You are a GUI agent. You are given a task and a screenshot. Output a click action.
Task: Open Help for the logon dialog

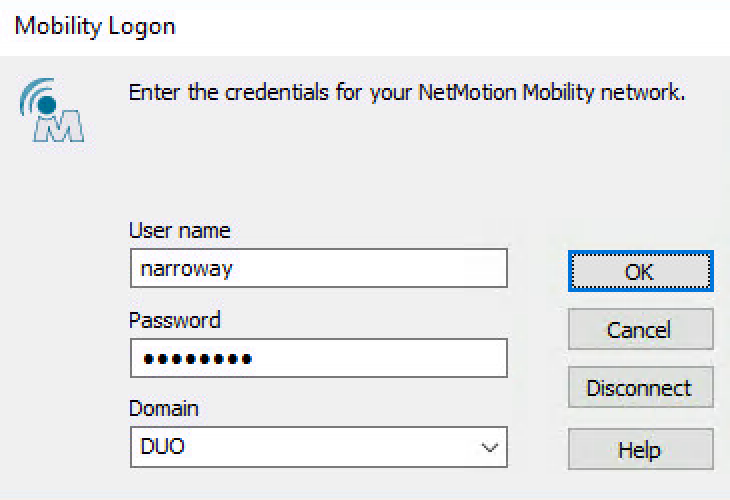click(640, 449)
